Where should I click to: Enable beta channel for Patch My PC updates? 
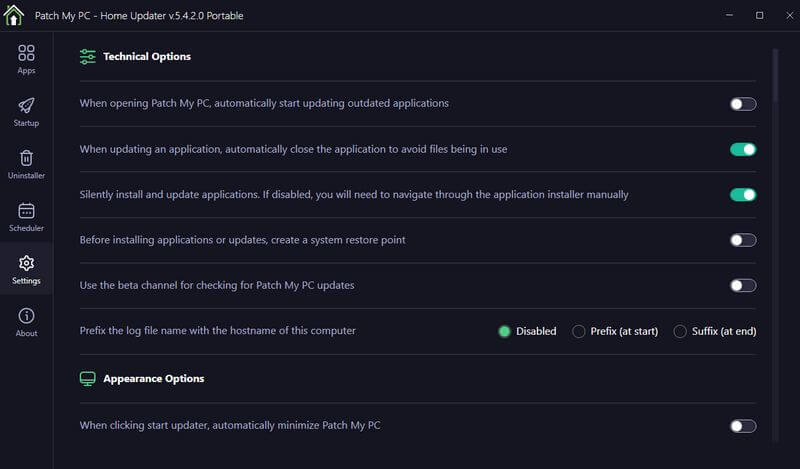742,286
